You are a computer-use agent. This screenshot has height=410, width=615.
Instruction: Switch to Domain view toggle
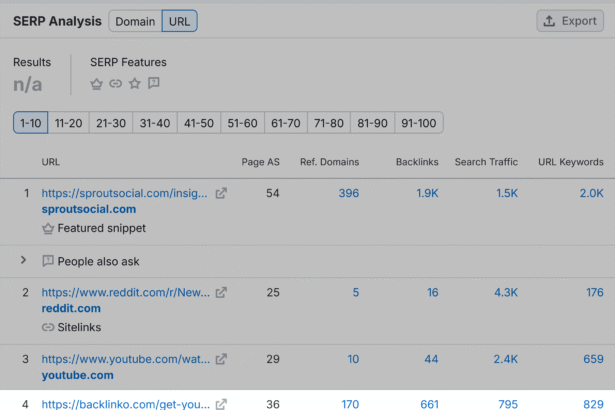point(134,21)
